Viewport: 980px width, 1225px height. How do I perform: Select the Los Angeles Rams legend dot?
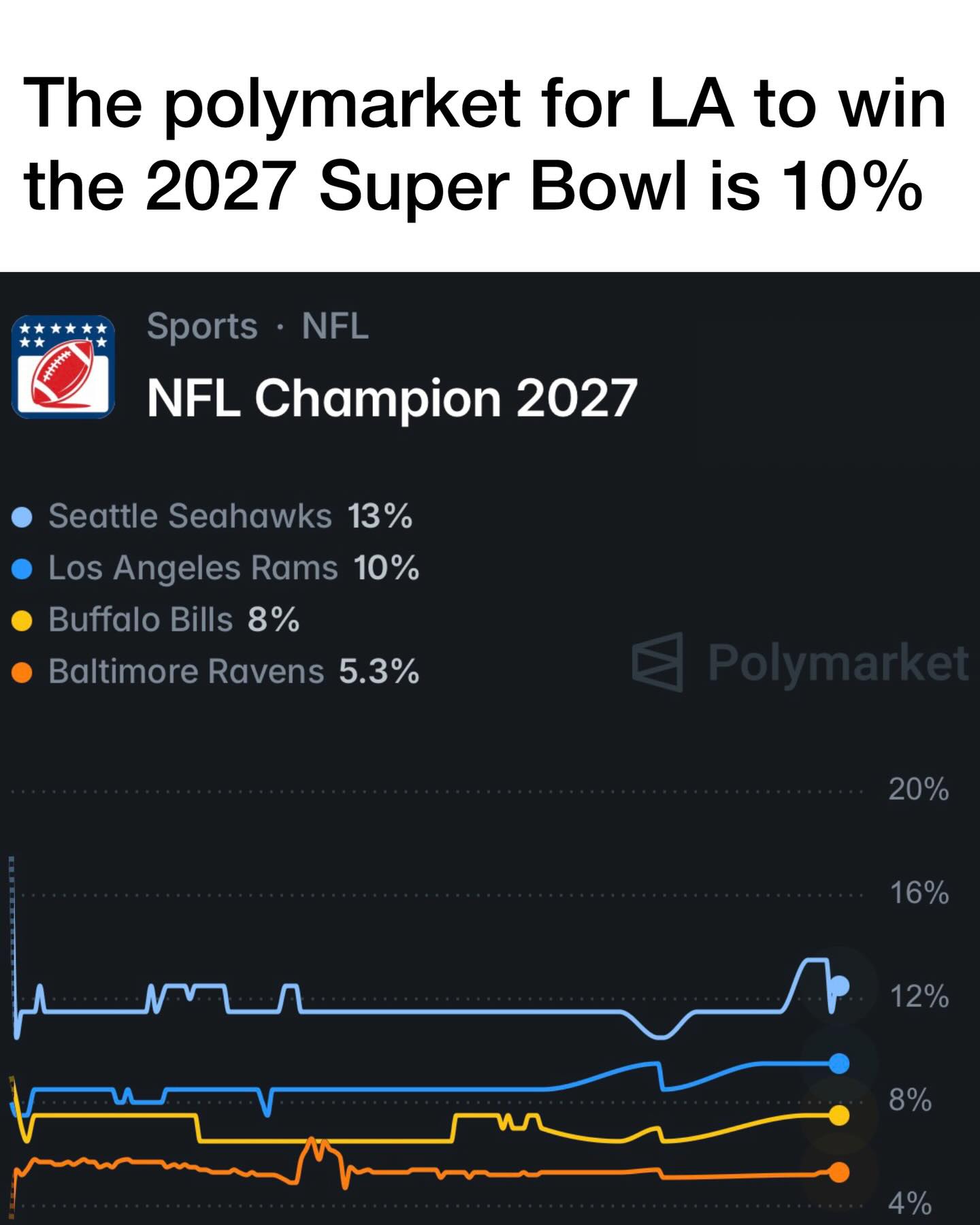(22, 569)
